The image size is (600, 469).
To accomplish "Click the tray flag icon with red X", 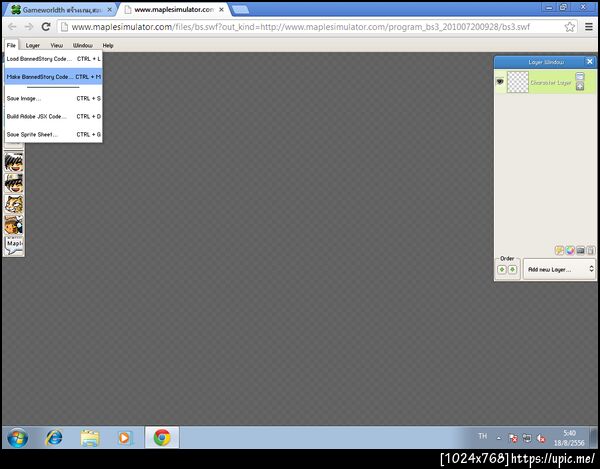I will point(513,438).
